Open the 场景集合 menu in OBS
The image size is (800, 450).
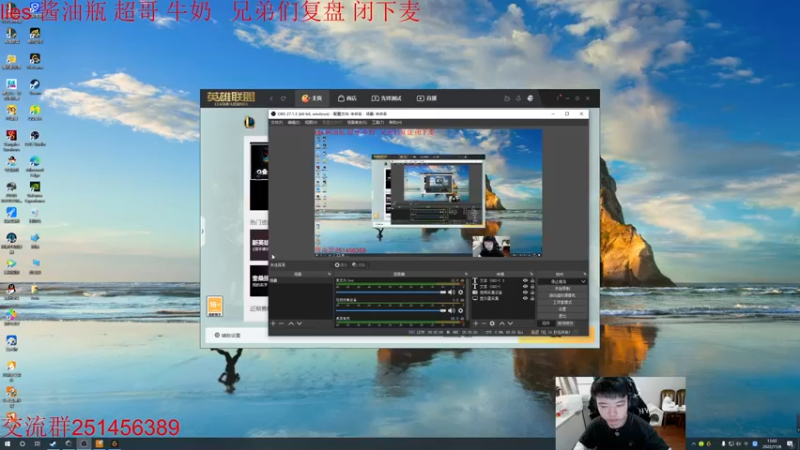click(357, 122)
